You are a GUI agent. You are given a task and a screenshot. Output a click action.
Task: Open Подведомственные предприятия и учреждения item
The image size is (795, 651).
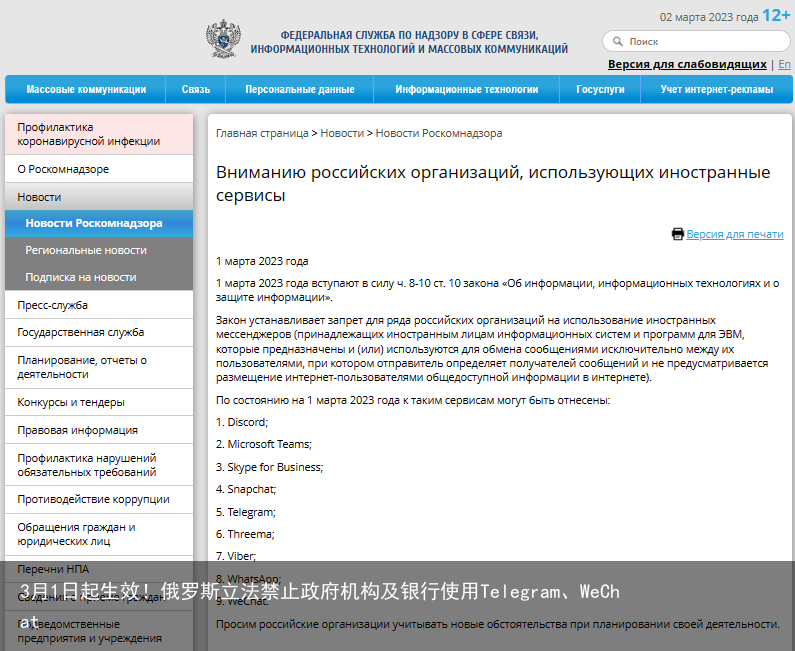[x=99, y=631]
